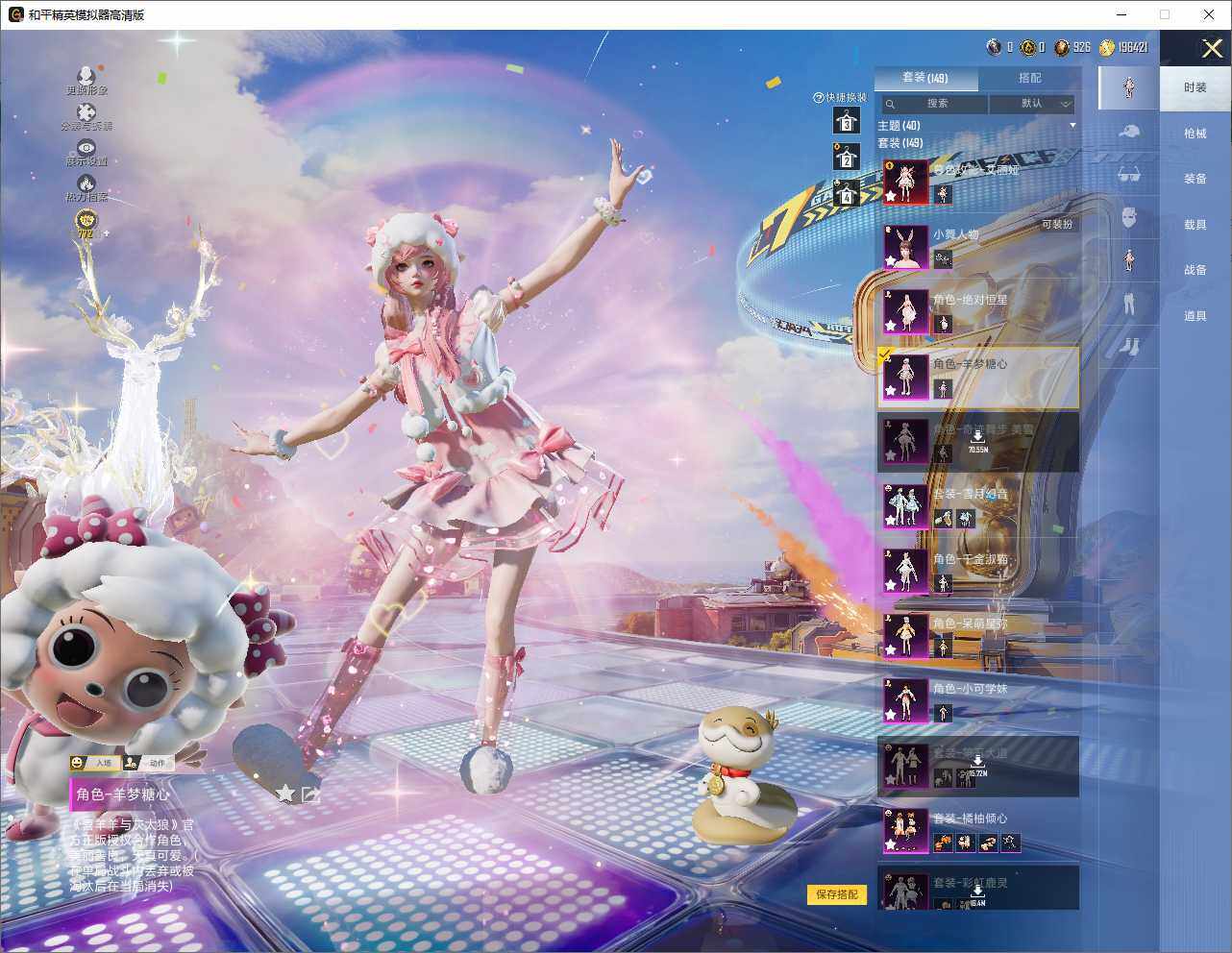Toggle favorite star on 角色-千金淑霸 thumbnail
The width and height of the screenshot is (1232, 953).
[x=891, y=586]
